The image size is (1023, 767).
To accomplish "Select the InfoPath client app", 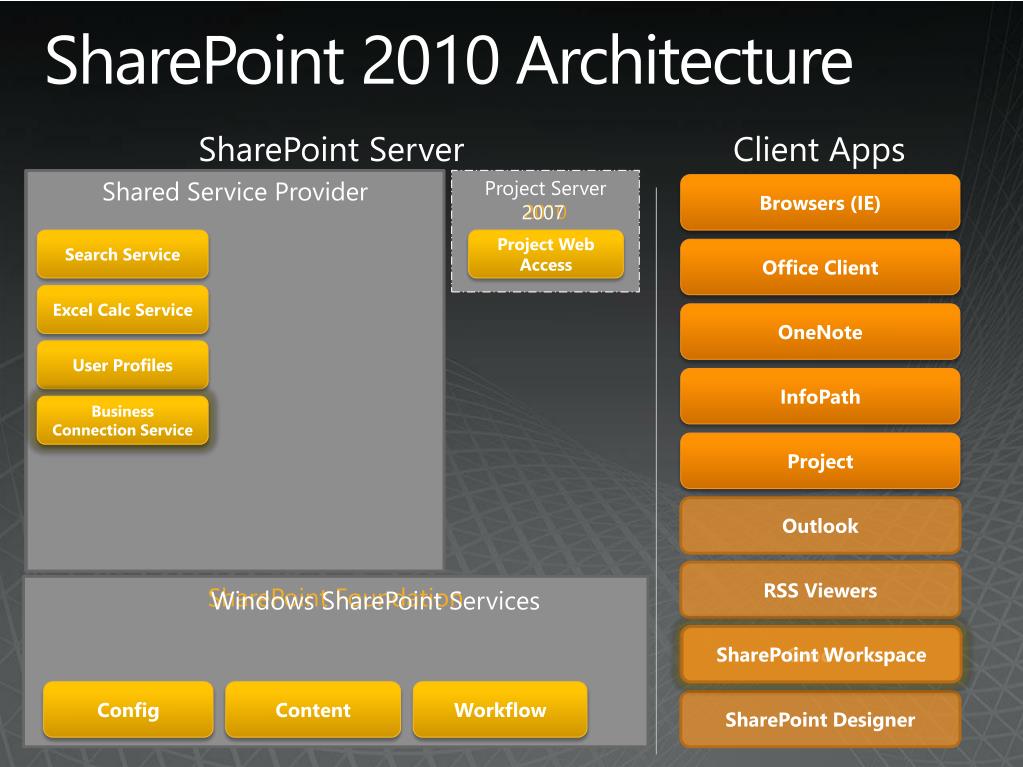I will 820,397.
